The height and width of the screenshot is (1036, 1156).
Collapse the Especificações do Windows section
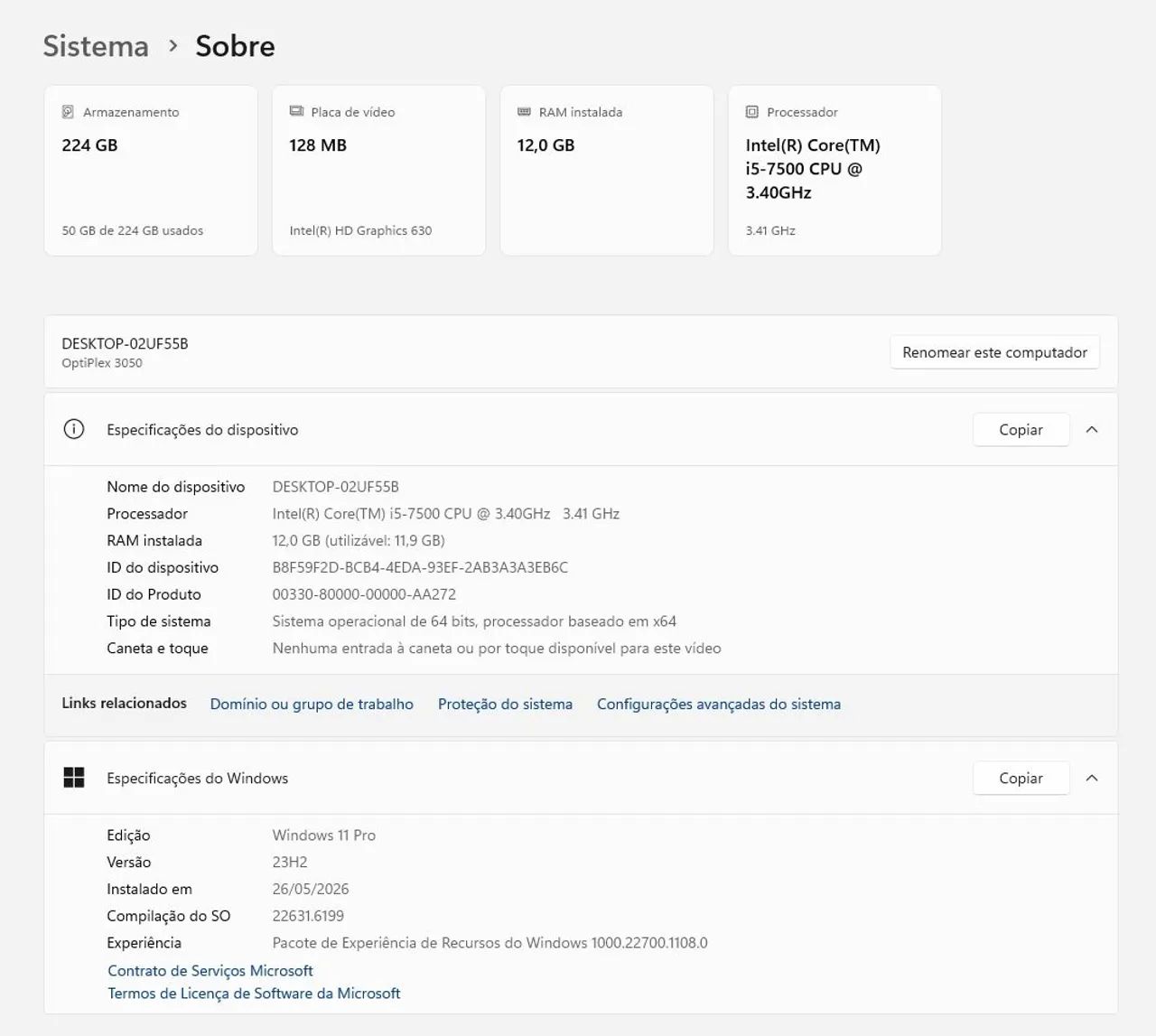click(1092, 778)
